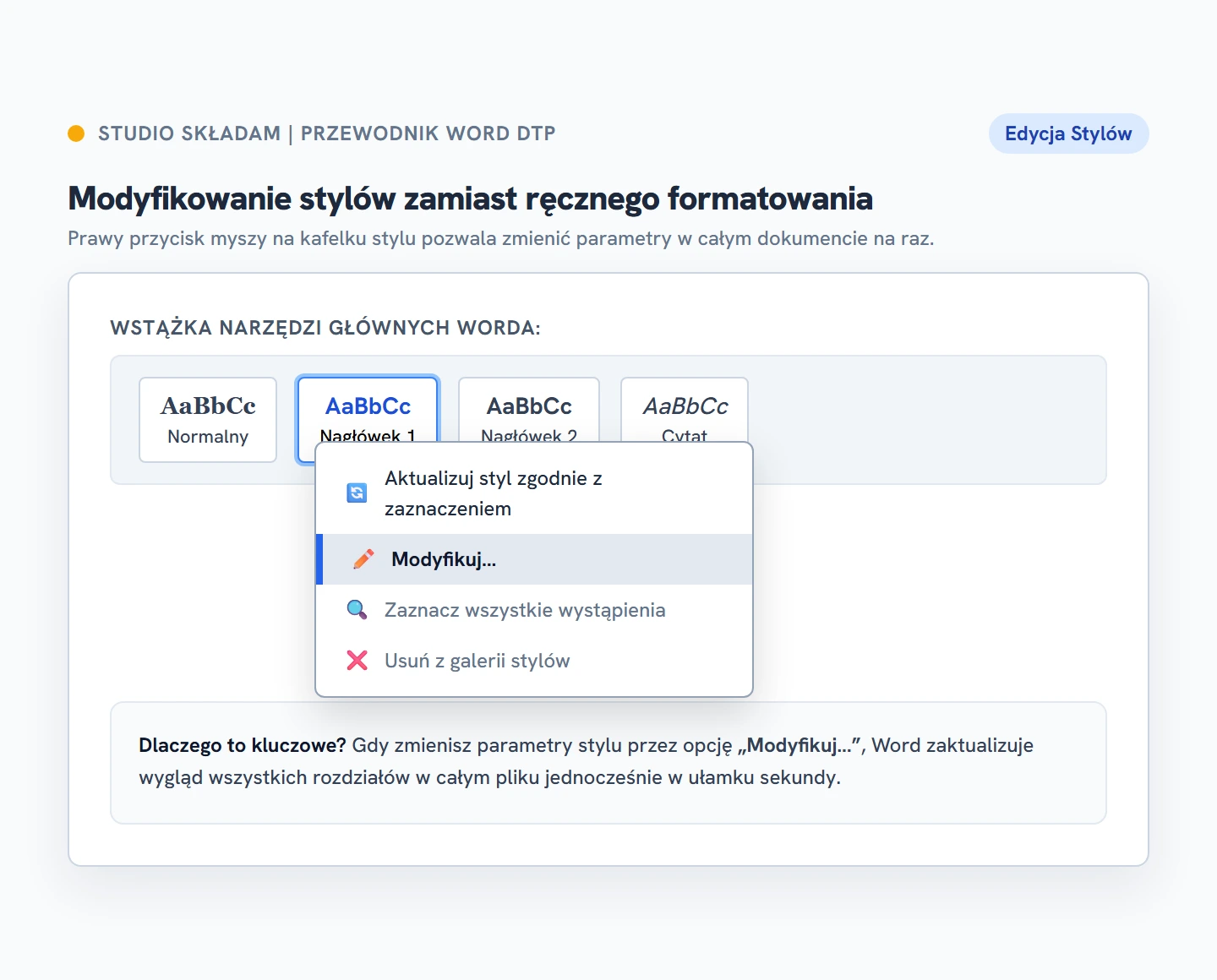1217x980 pixels.
Task: Select the Normalny style tile
Action: pos(208,420)
